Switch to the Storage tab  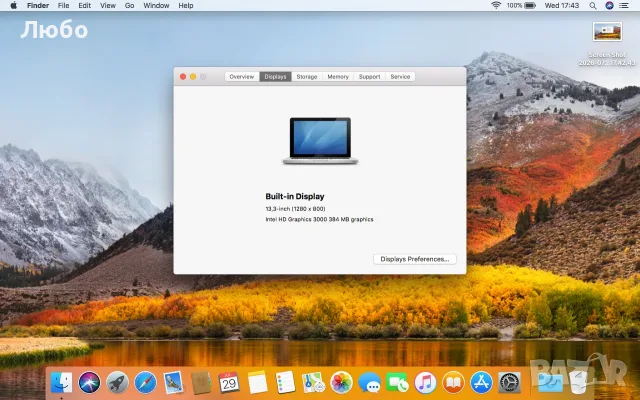(x=307, y=77)
